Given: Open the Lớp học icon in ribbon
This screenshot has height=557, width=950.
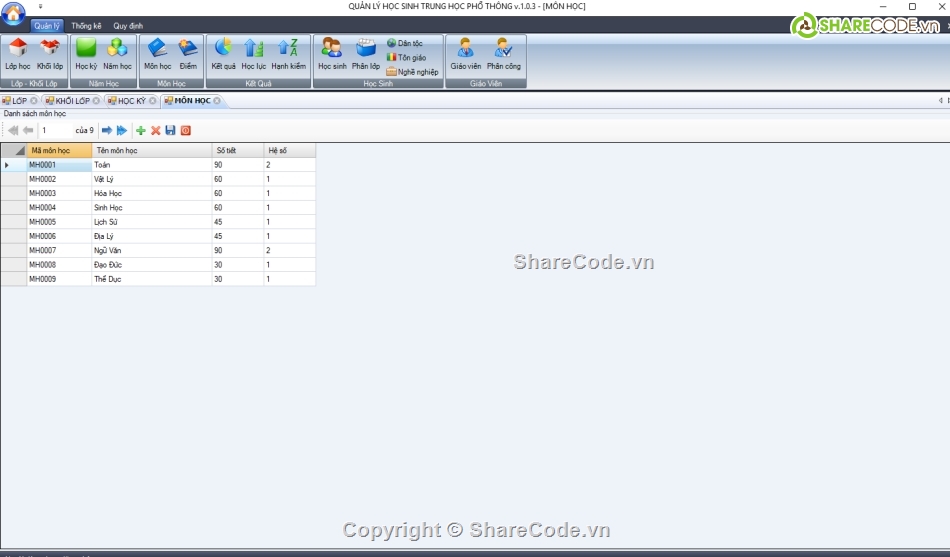Looking at the screenshot, I should pyautogui.click(x=18, y=53).
